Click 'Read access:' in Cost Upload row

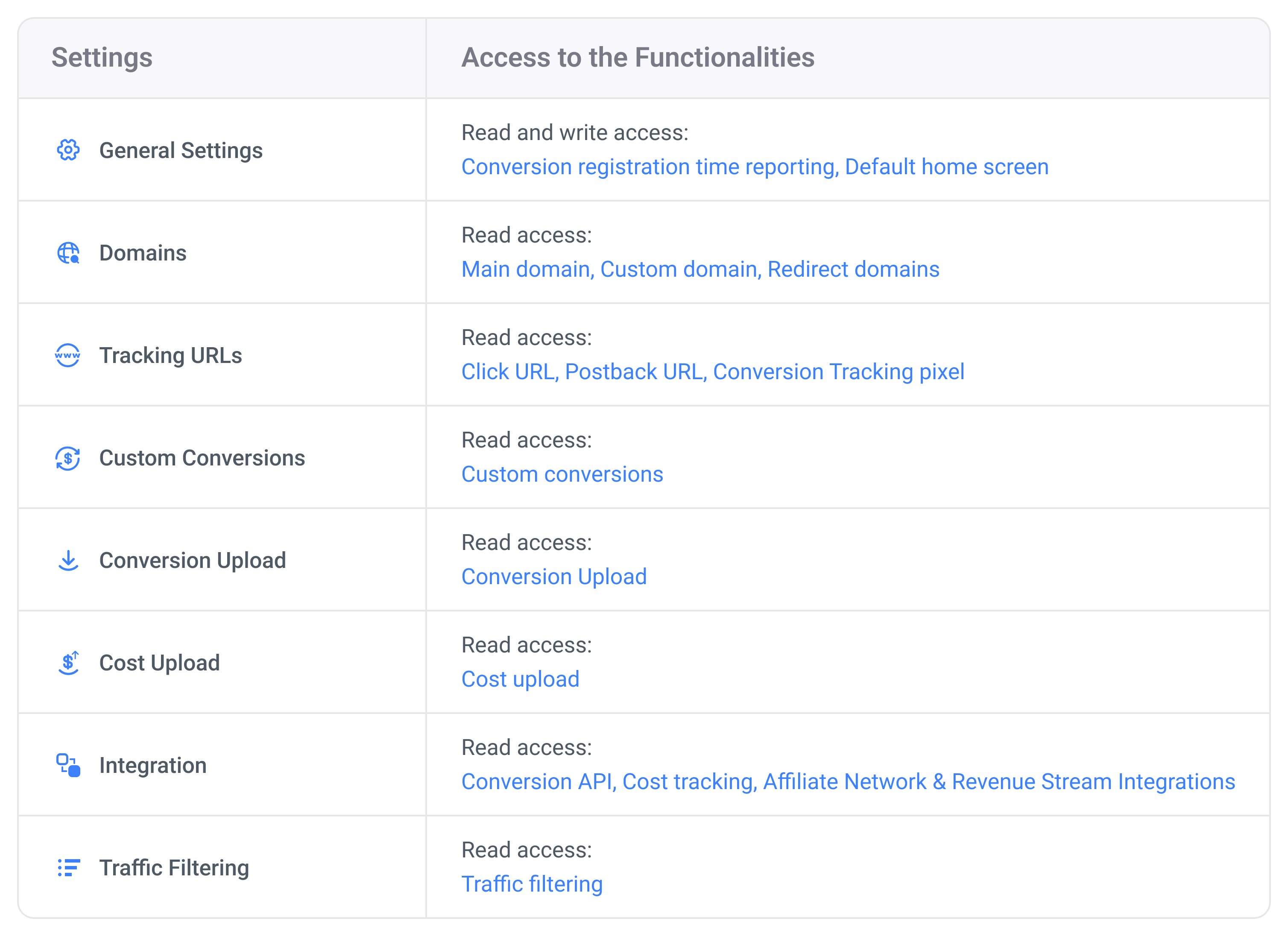526,645
